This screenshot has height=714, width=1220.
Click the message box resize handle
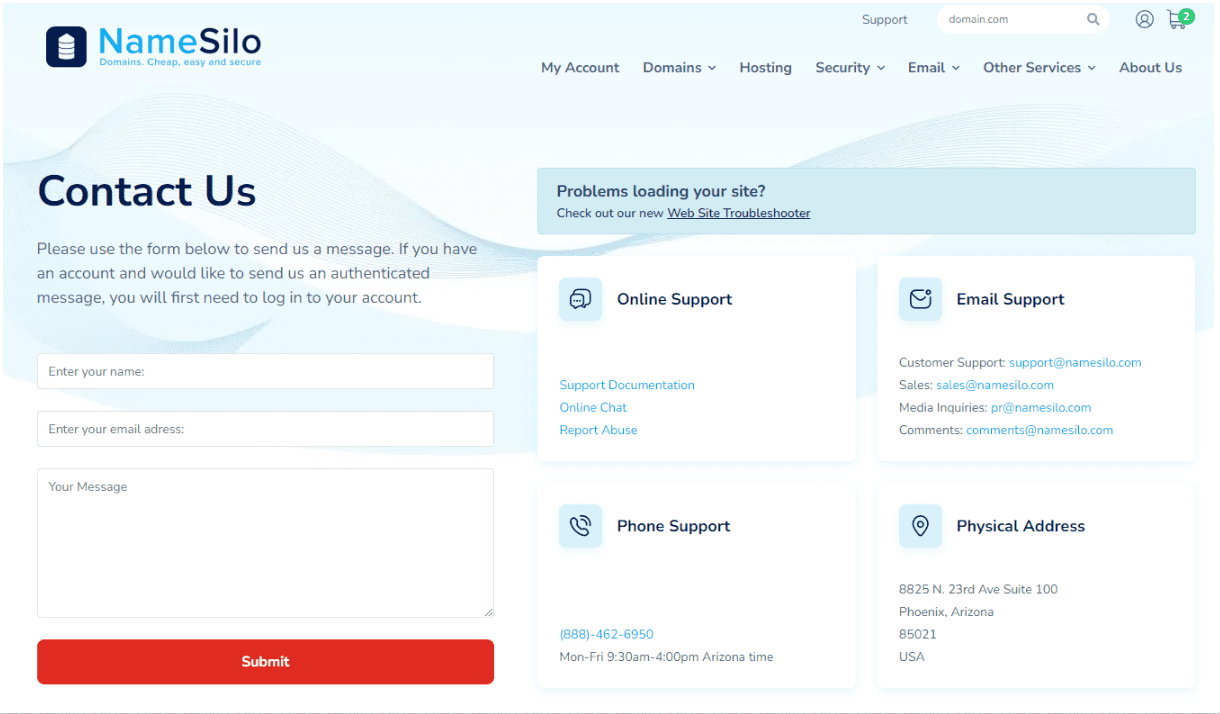488,612
